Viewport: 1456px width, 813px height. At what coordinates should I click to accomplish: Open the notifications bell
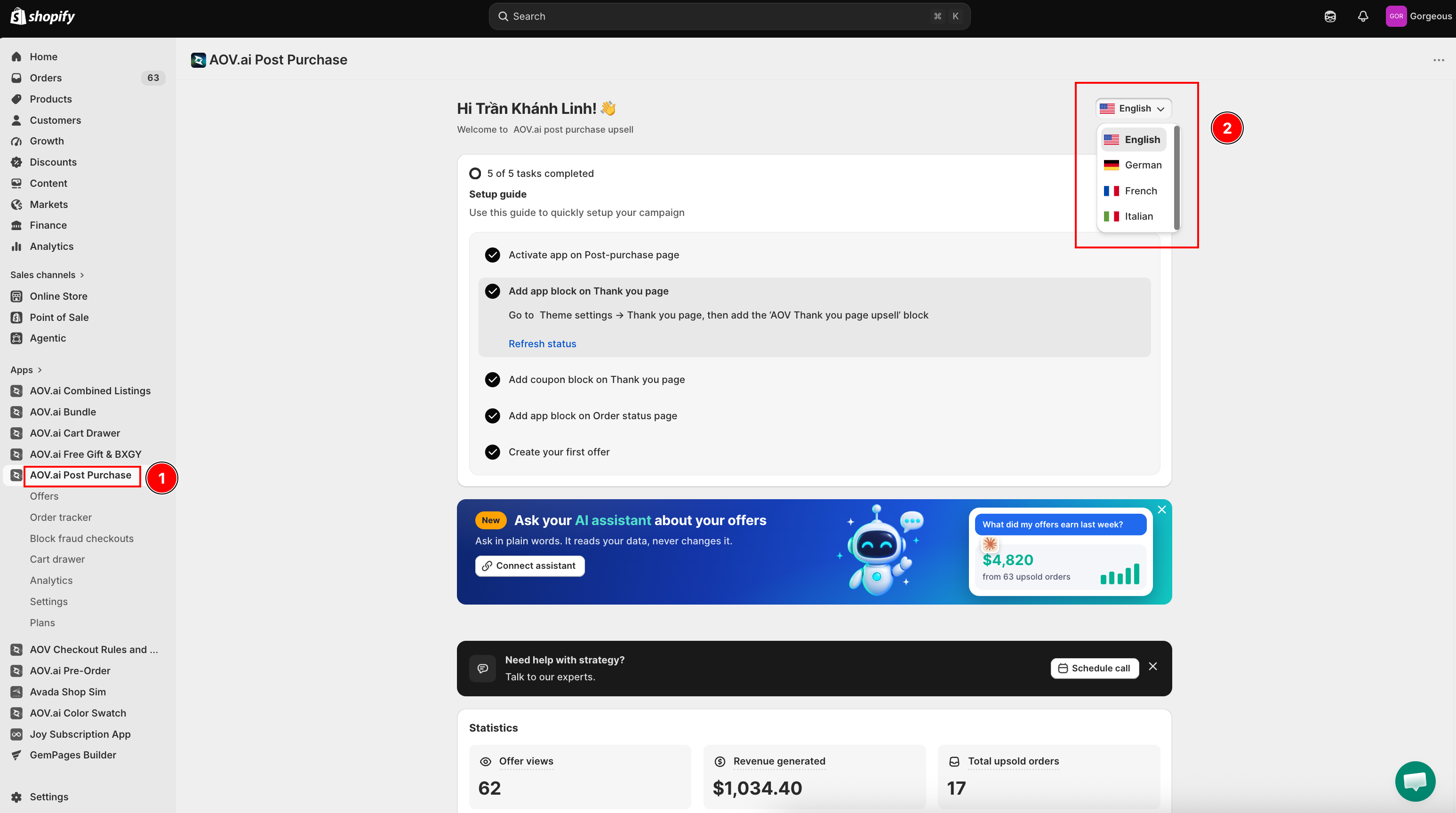1363,16
